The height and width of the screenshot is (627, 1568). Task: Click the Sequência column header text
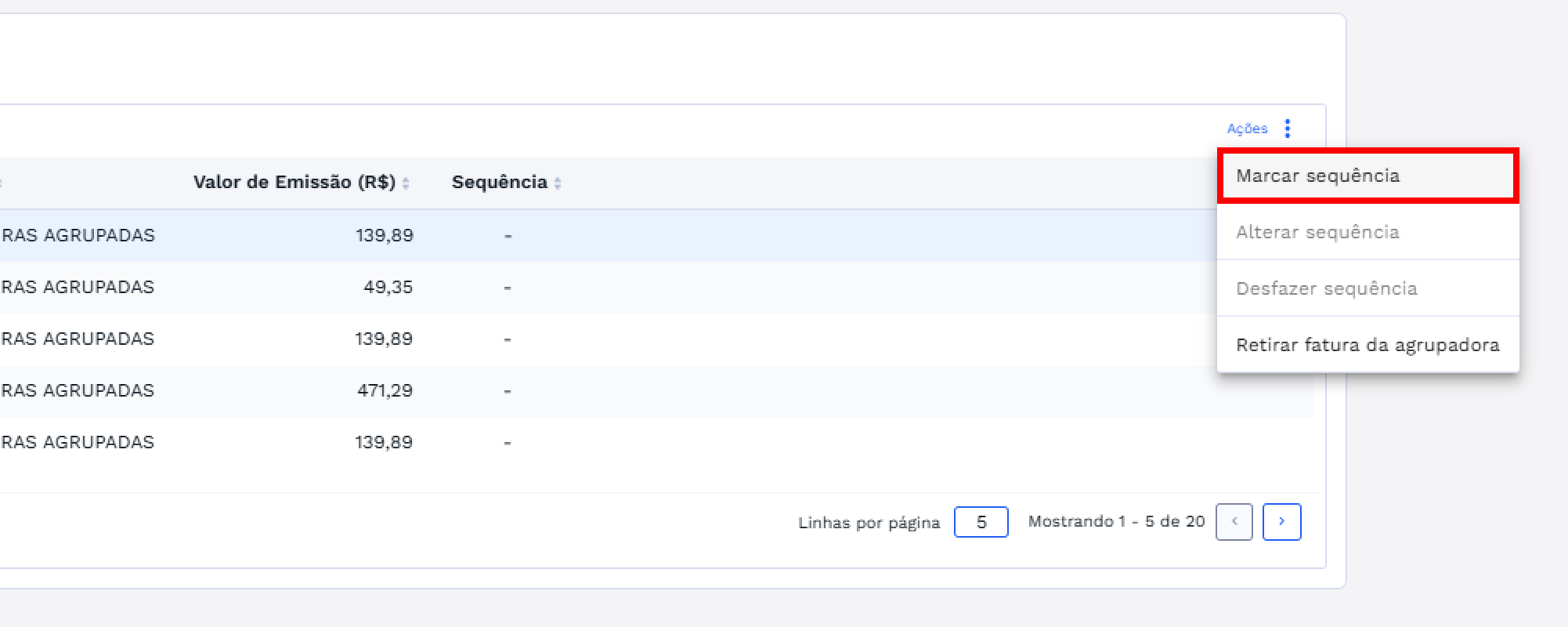499,183
